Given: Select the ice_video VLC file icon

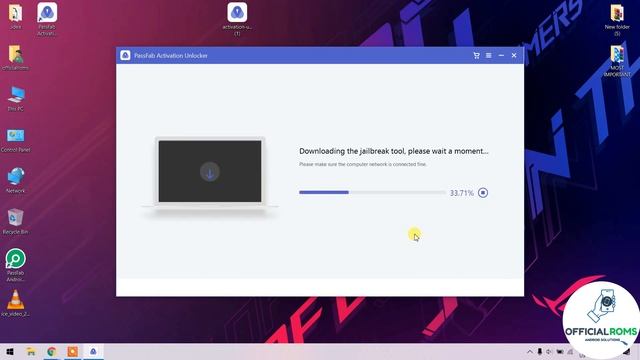Looking at the screenshot, I should click(x=16, y=303).
